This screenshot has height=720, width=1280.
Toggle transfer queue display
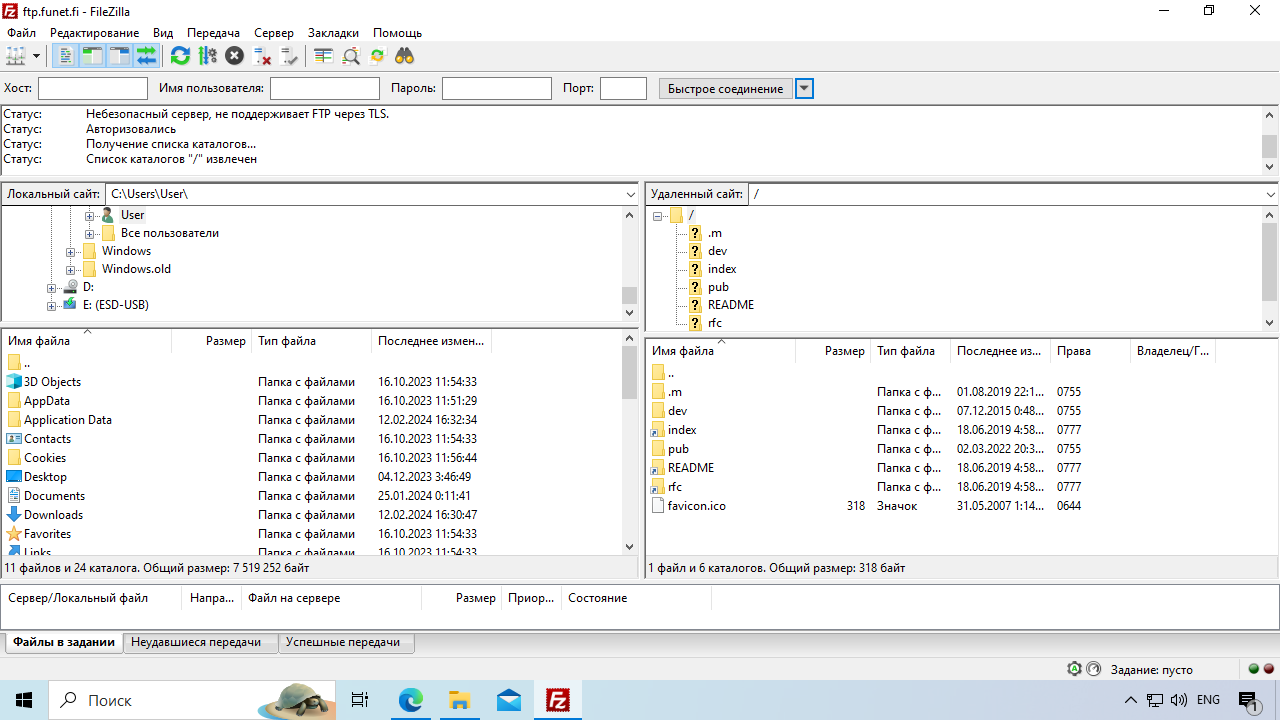(x=147, y=56)
